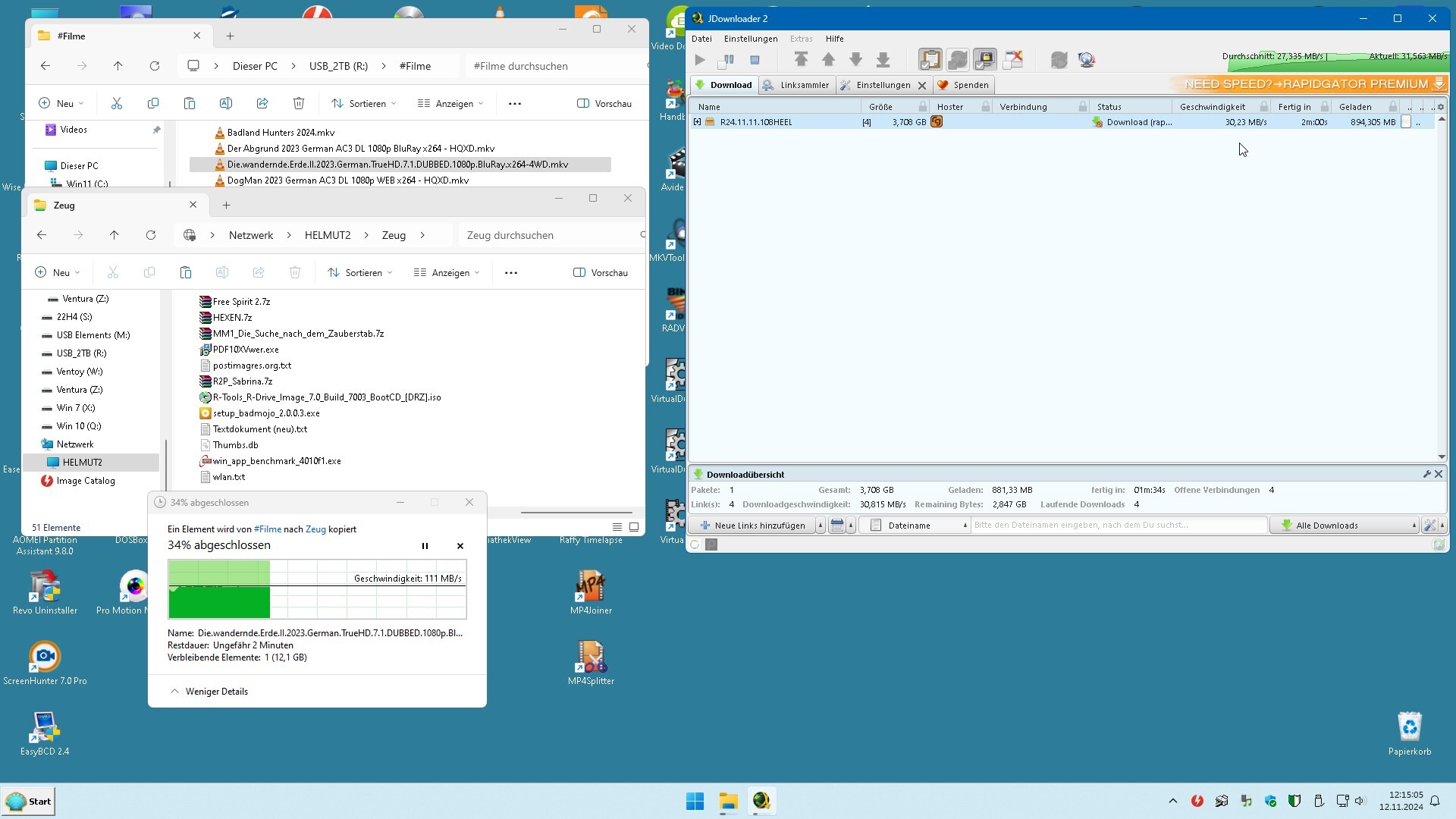Open Sortieren dropdown in Zeug window
The width and height of the screenshot is (1456, 819).
pyautogui.click(x=359, y=273)
